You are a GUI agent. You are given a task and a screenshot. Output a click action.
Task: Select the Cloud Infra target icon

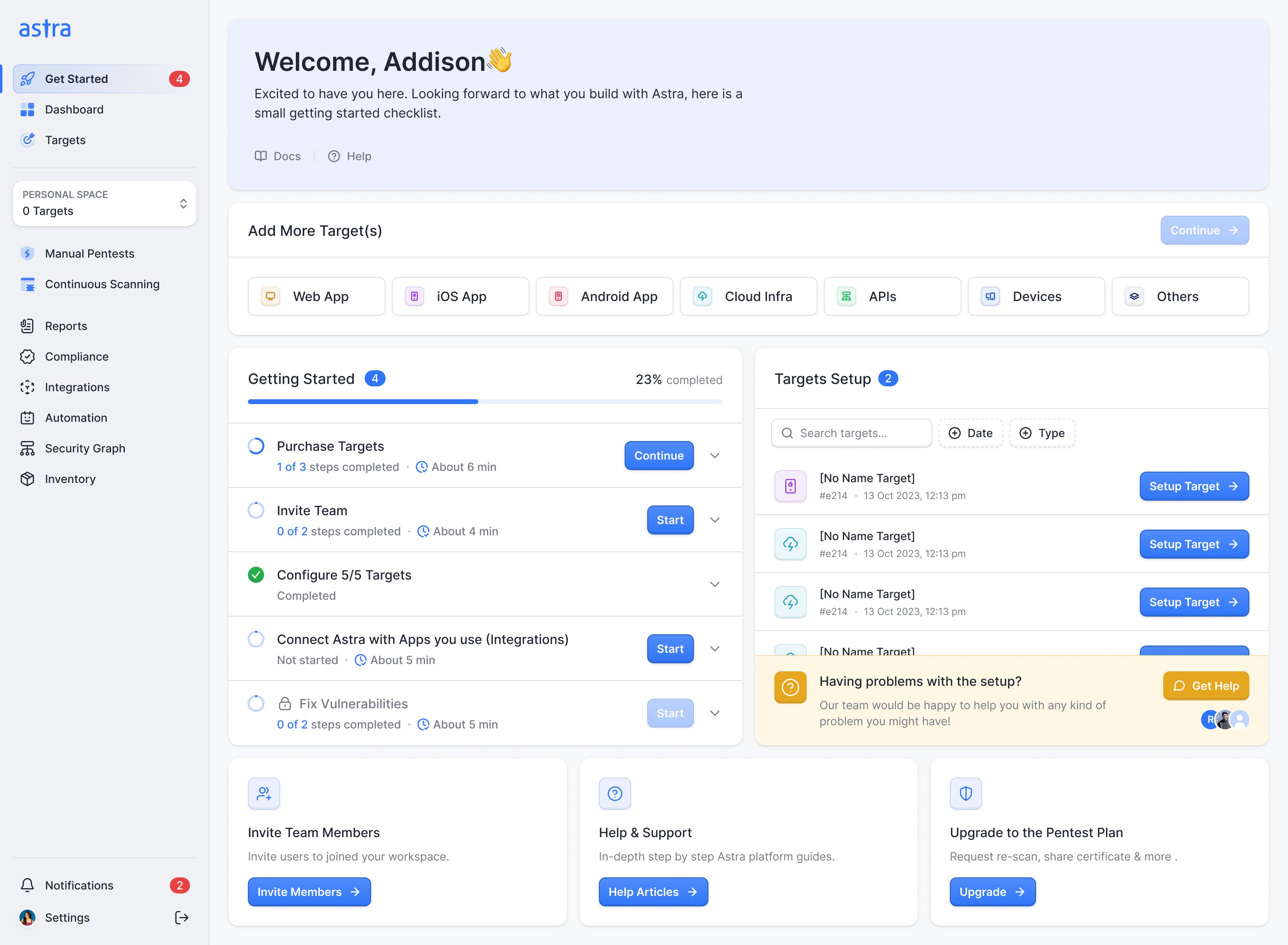(702, 296)
